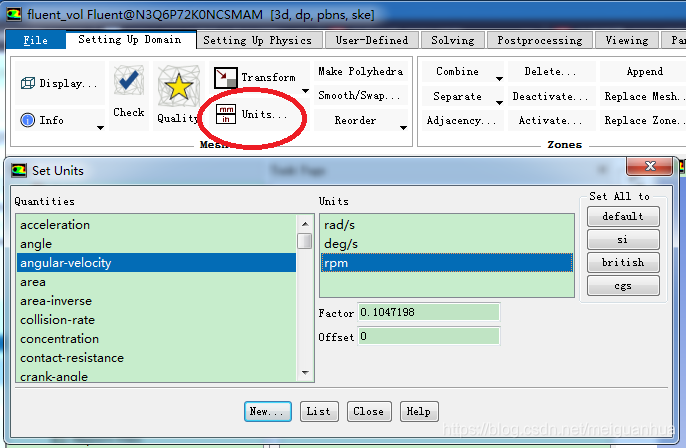Select angle in Quantities list

coord(156,244)
